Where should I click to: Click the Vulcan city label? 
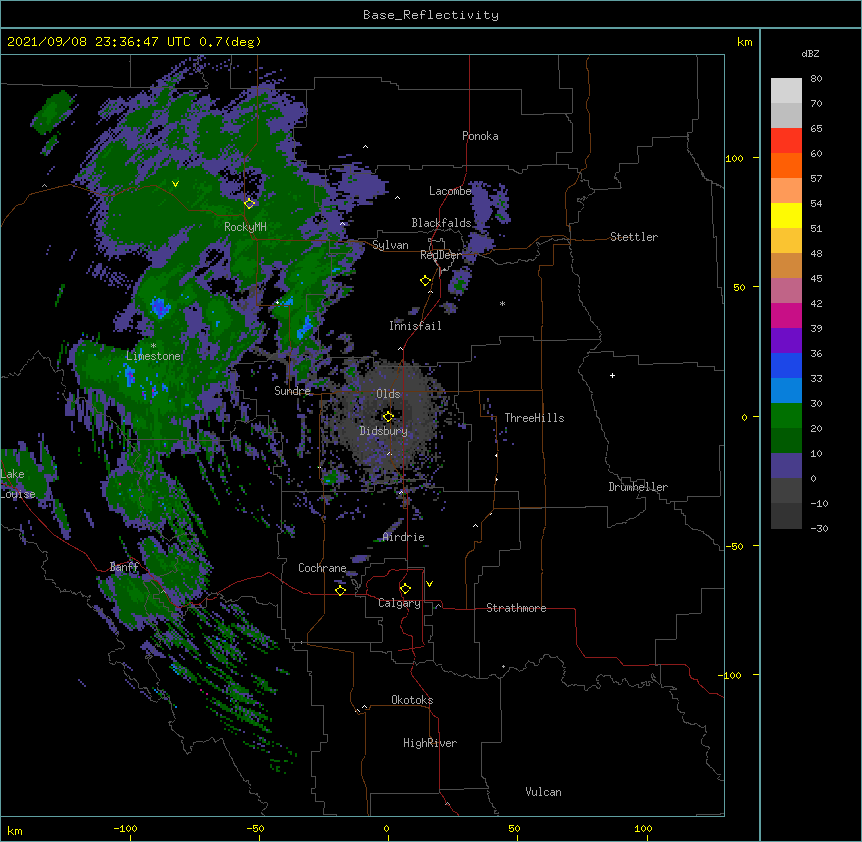pyautogui.click(x=543, y=792)
